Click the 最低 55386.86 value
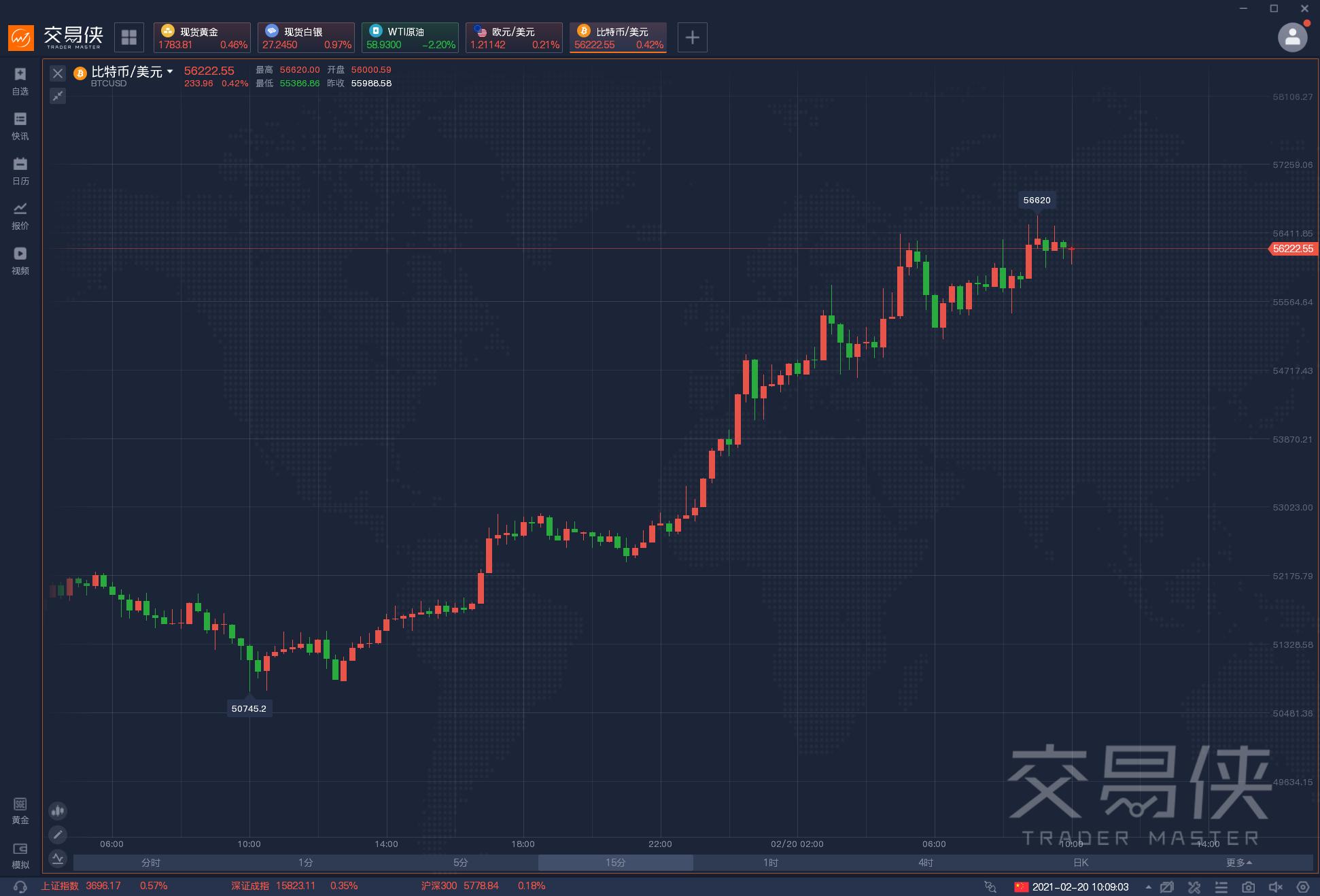The height and width of the screenshot is (896, 1320). pos(300,83)
